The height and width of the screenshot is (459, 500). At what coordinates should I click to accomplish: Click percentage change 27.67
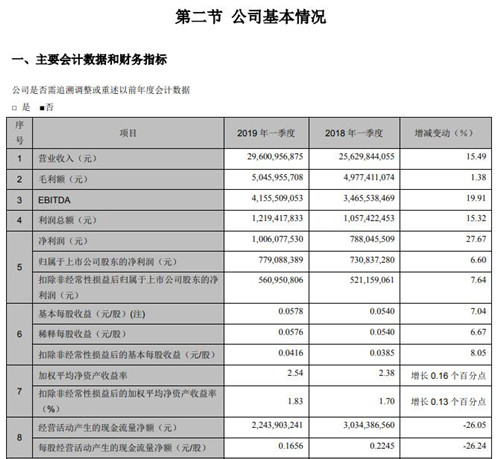(476, 239)
